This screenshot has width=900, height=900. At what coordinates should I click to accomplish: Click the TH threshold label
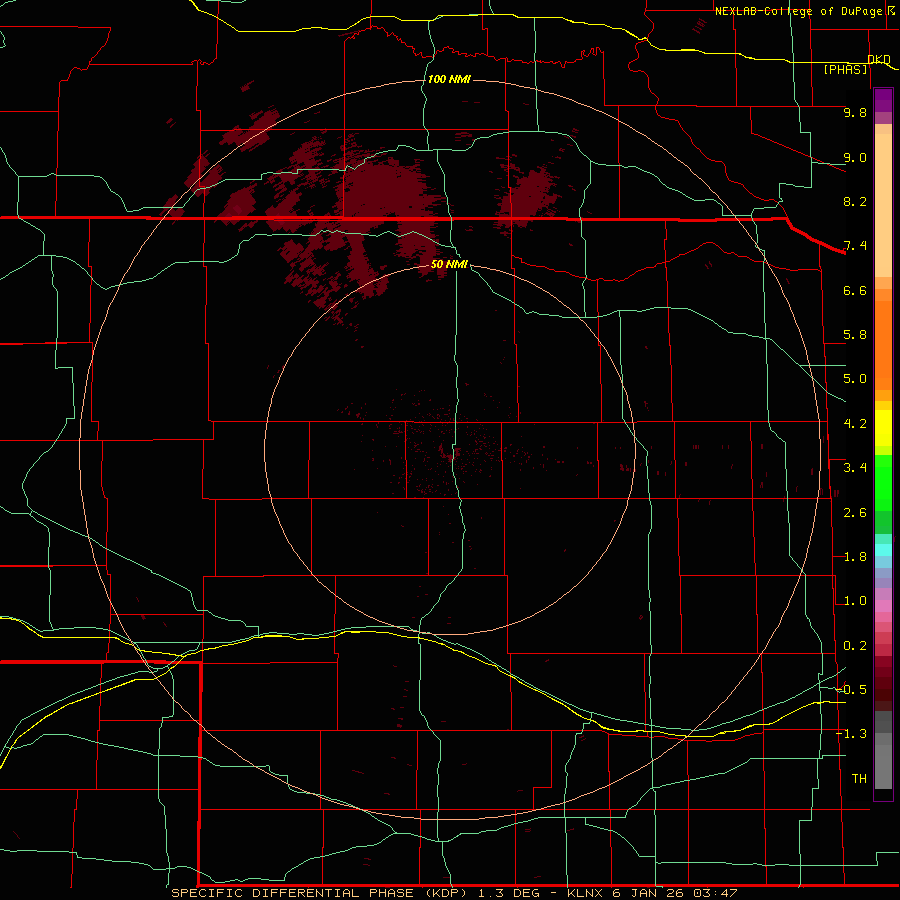(859, 779)
